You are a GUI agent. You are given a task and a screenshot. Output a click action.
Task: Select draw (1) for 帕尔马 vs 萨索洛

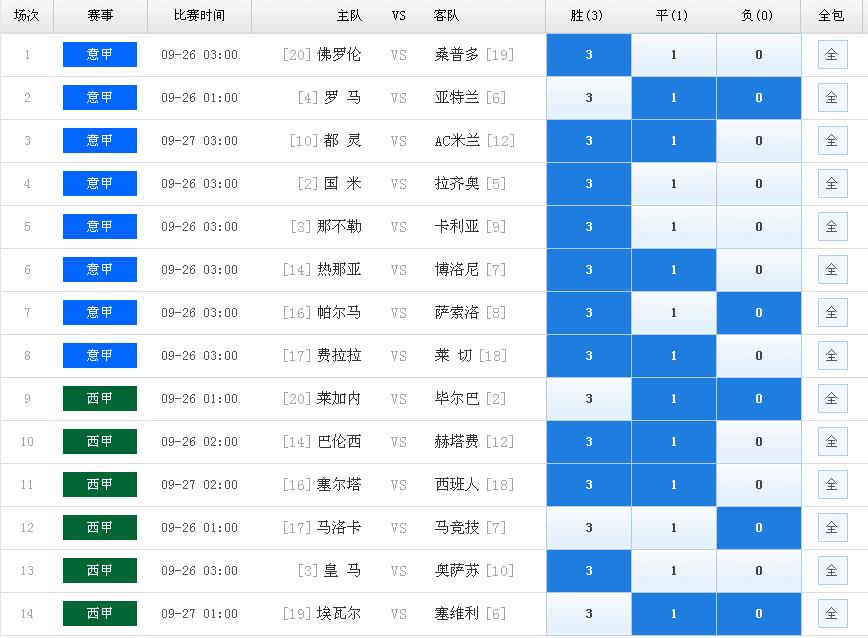pyautogui.click(x=674, y=313)
